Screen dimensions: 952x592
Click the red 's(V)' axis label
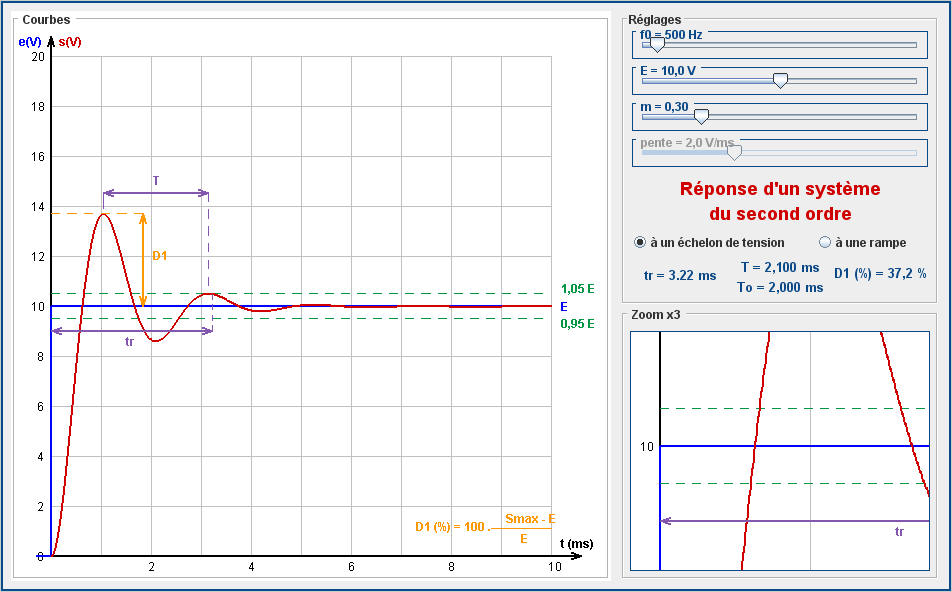[70, 42]
